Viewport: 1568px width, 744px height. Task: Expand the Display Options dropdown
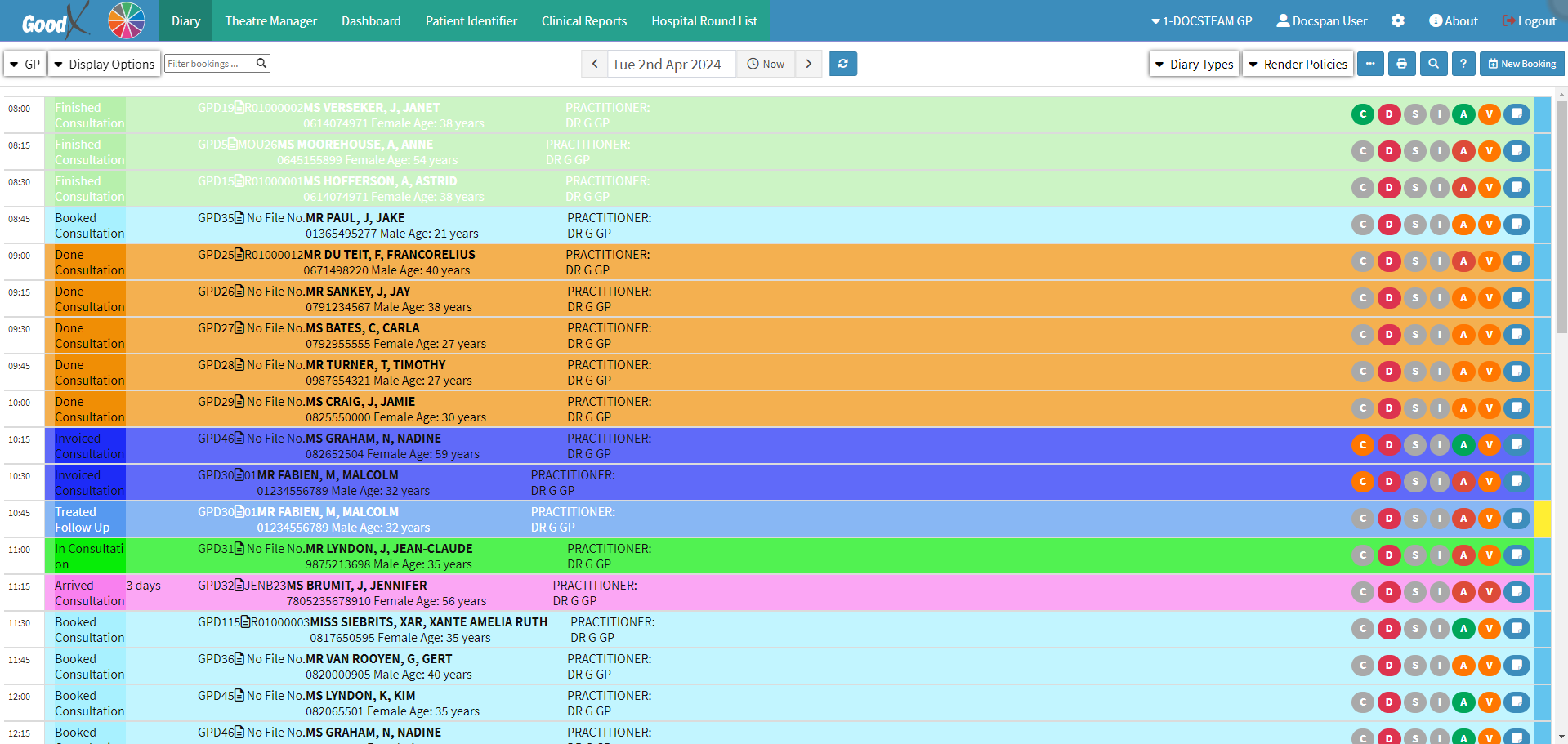tap(103, 64)
